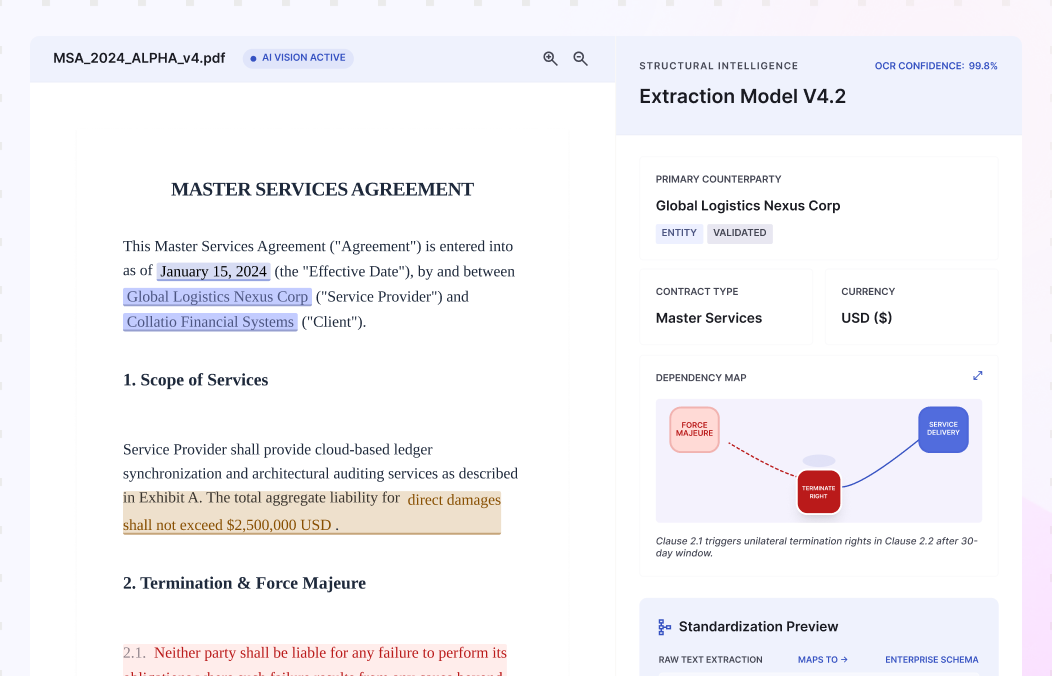Image resolution: width=1052 pixels, height=676 pixels.
Task: Select the Global Logistics Nexus Corp highlight
Action: (x=217, y=296)
